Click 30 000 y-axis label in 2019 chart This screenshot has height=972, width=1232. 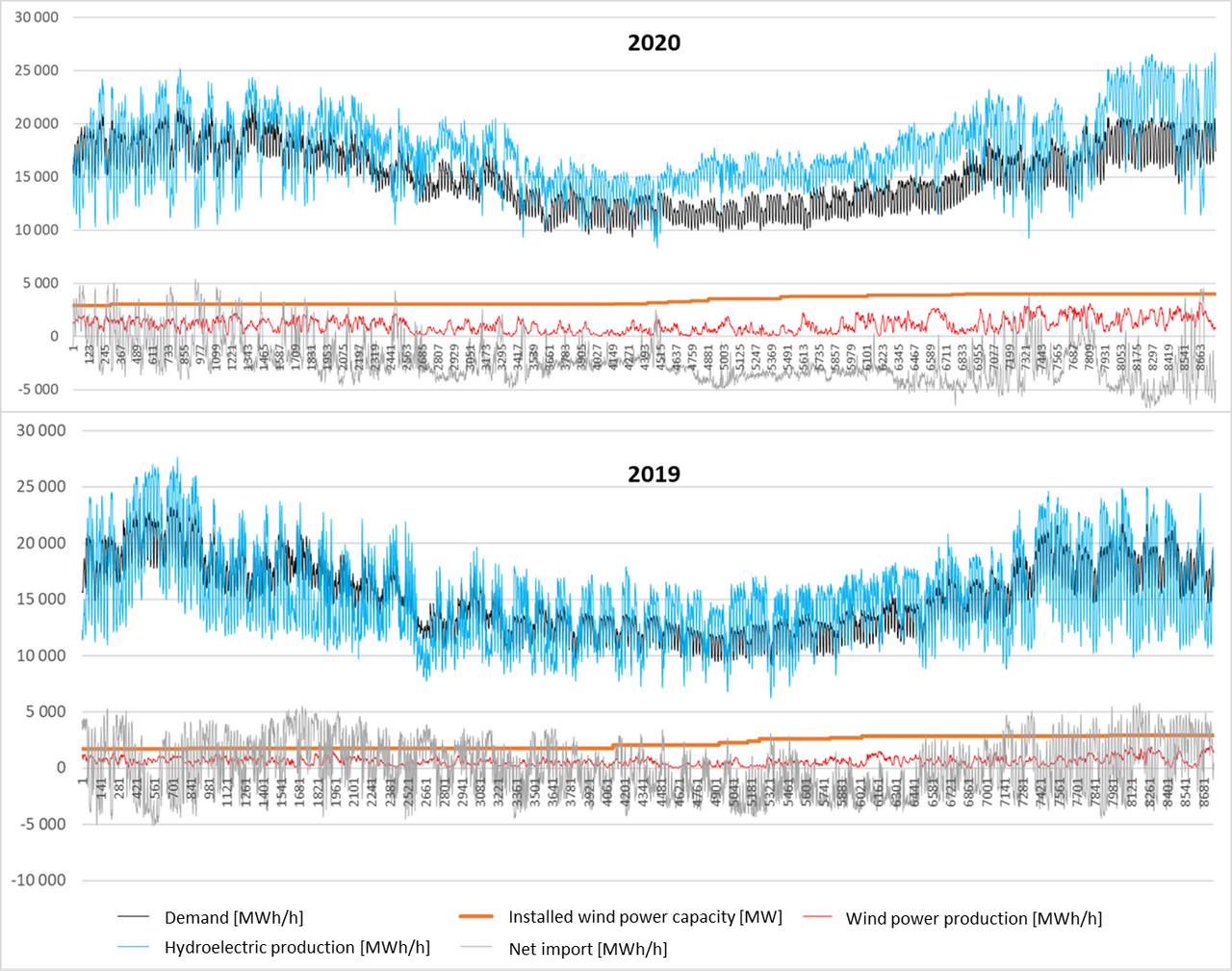click(x=41, y=430)
